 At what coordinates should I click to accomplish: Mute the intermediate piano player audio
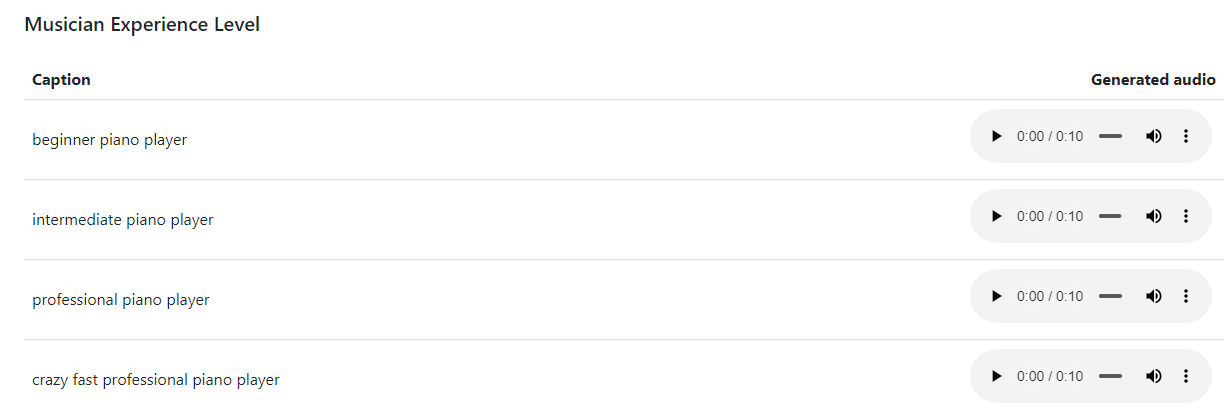click(x=1153, y=216)
